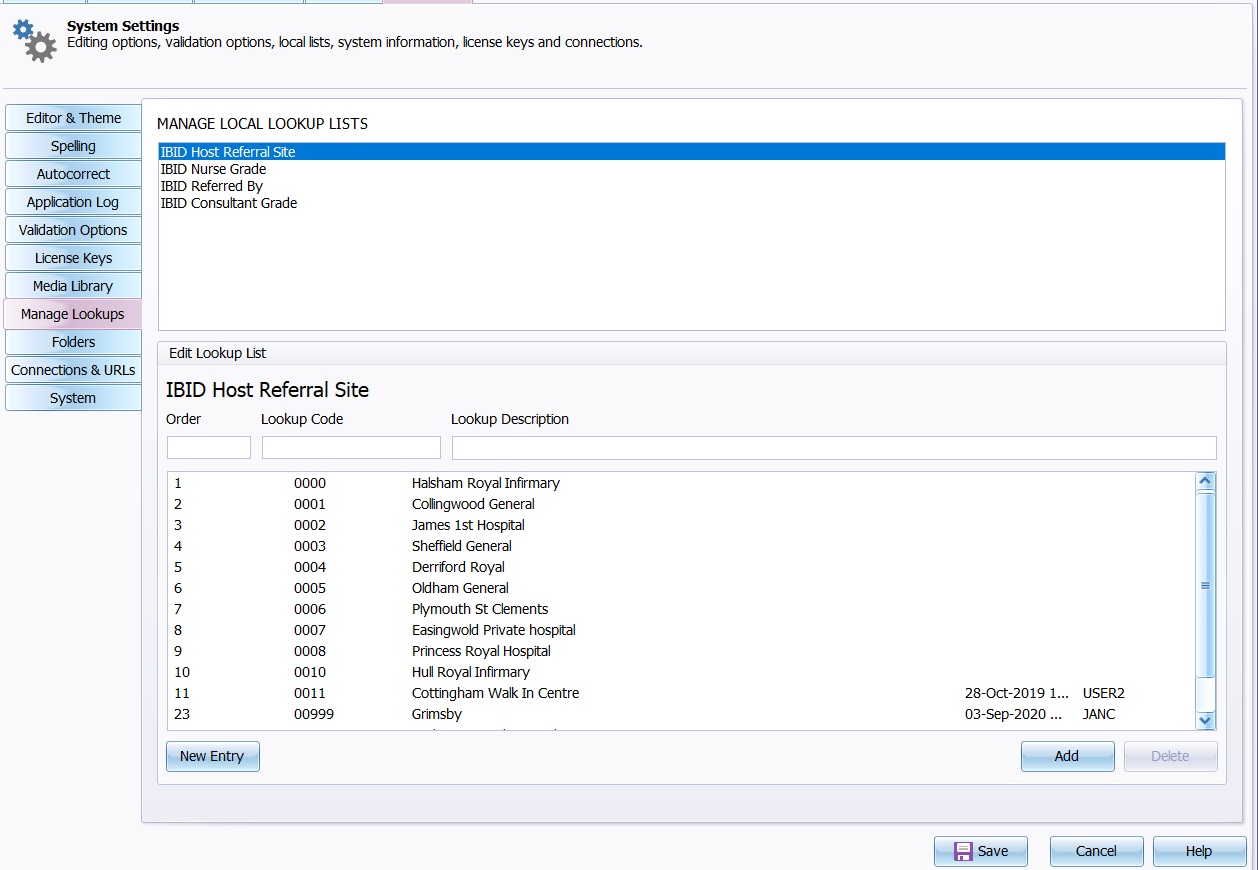Open the Media Library tab
Viewport: 1258px width, 870px height.
point(73,286)
